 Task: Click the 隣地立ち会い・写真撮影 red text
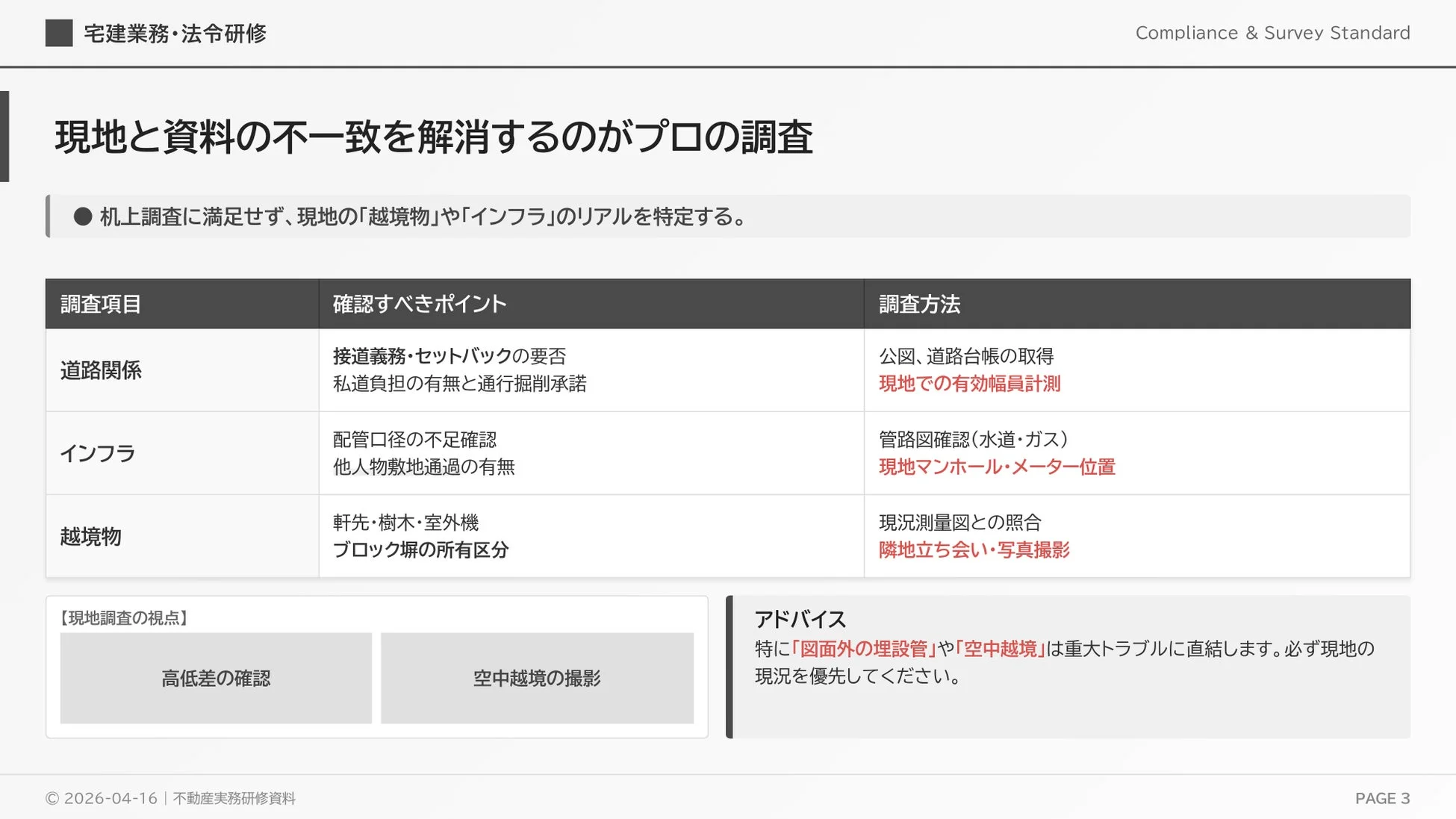974,550
